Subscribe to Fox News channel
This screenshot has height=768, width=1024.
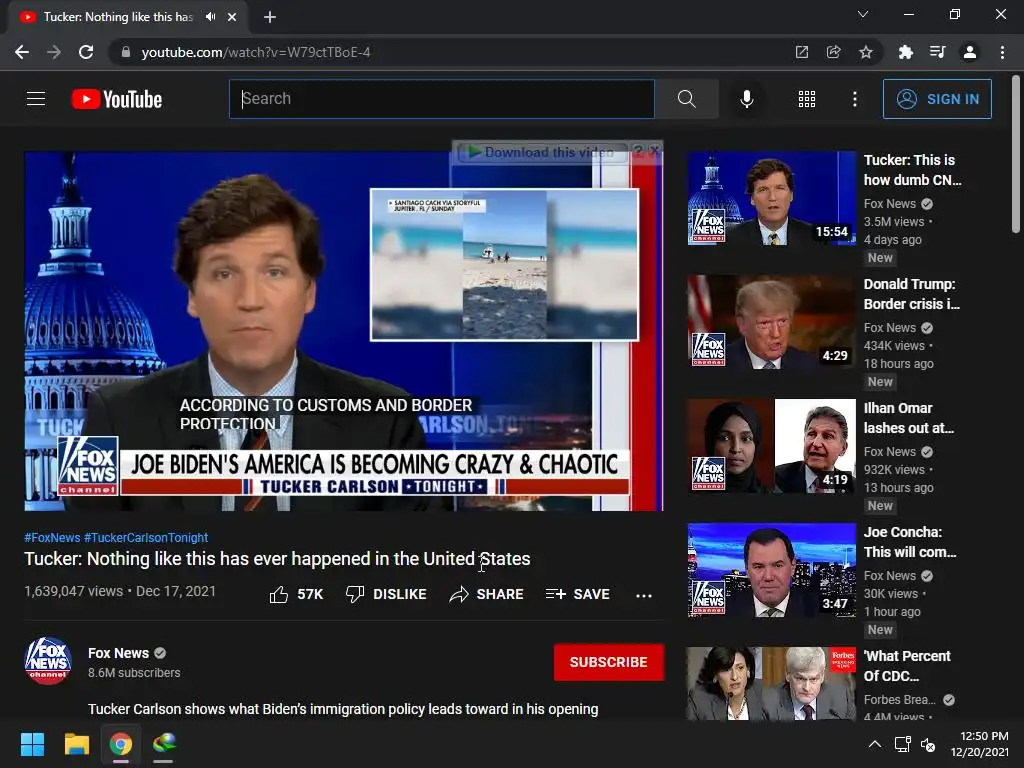[609, 662]
